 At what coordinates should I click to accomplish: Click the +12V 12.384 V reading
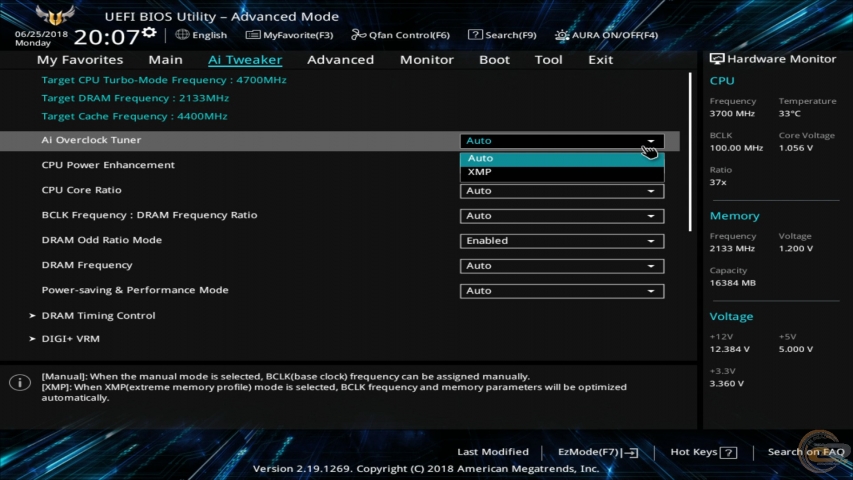(x=730, y=349)
